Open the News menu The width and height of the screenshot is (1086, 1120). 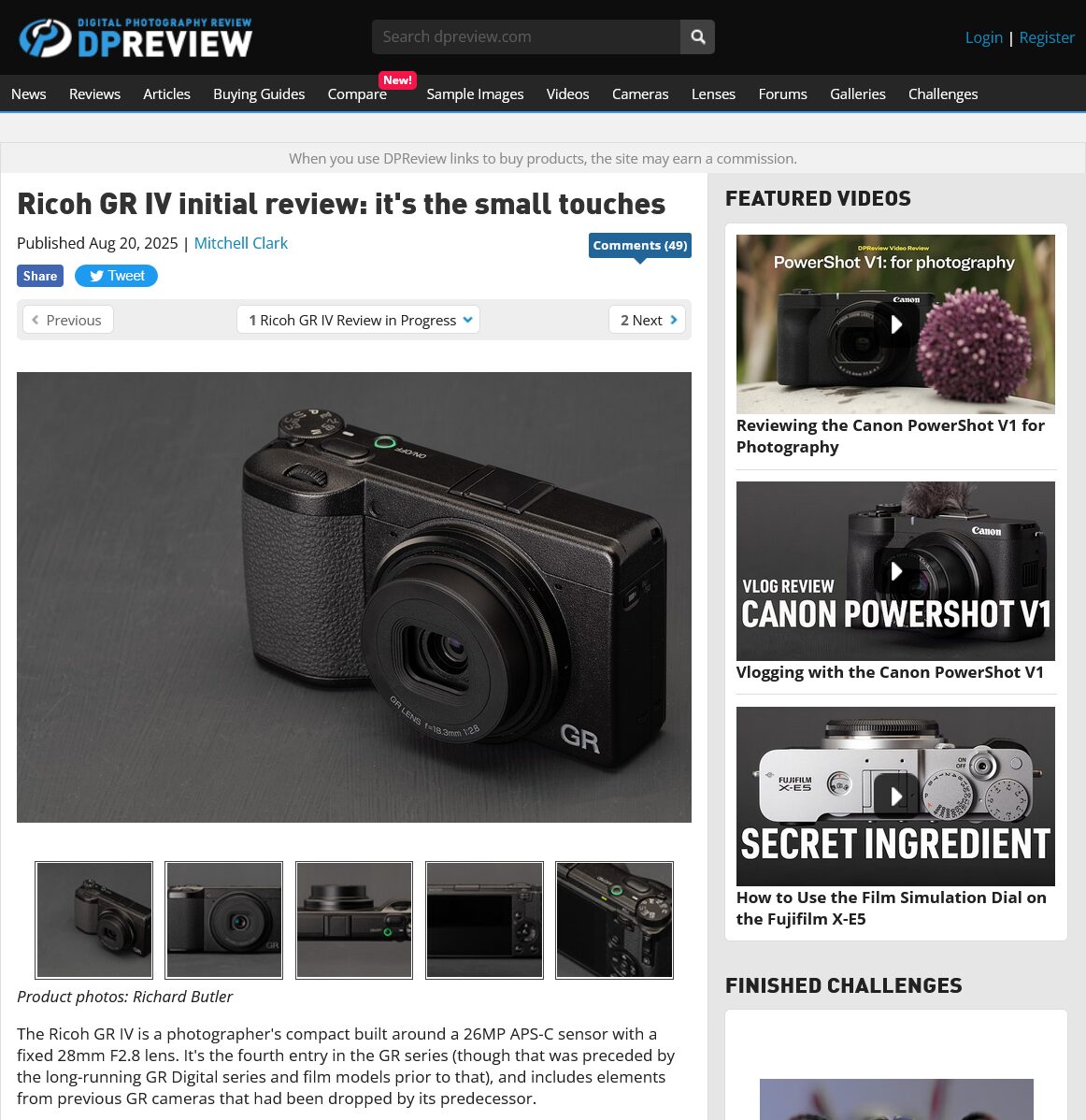(29, 93)
